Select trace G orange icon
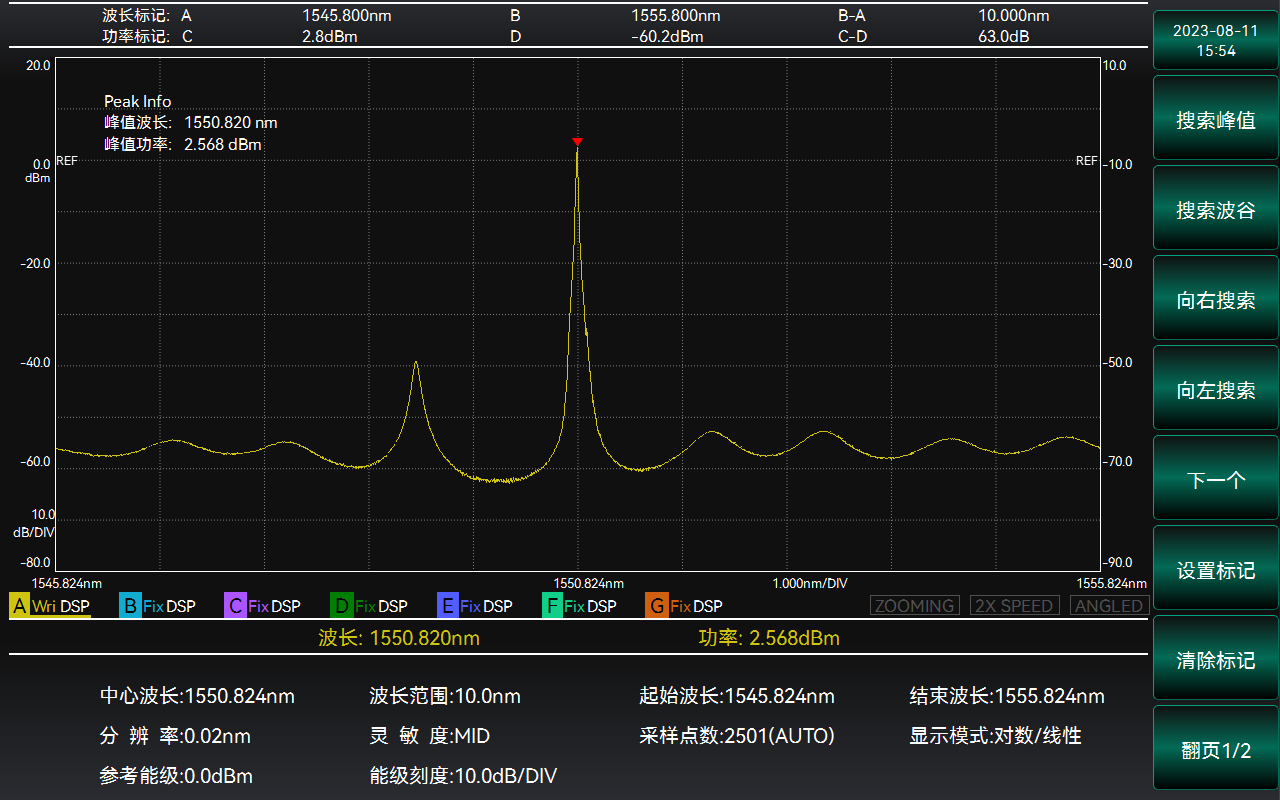Screen dimensions: 1280x800 point(656,606)
